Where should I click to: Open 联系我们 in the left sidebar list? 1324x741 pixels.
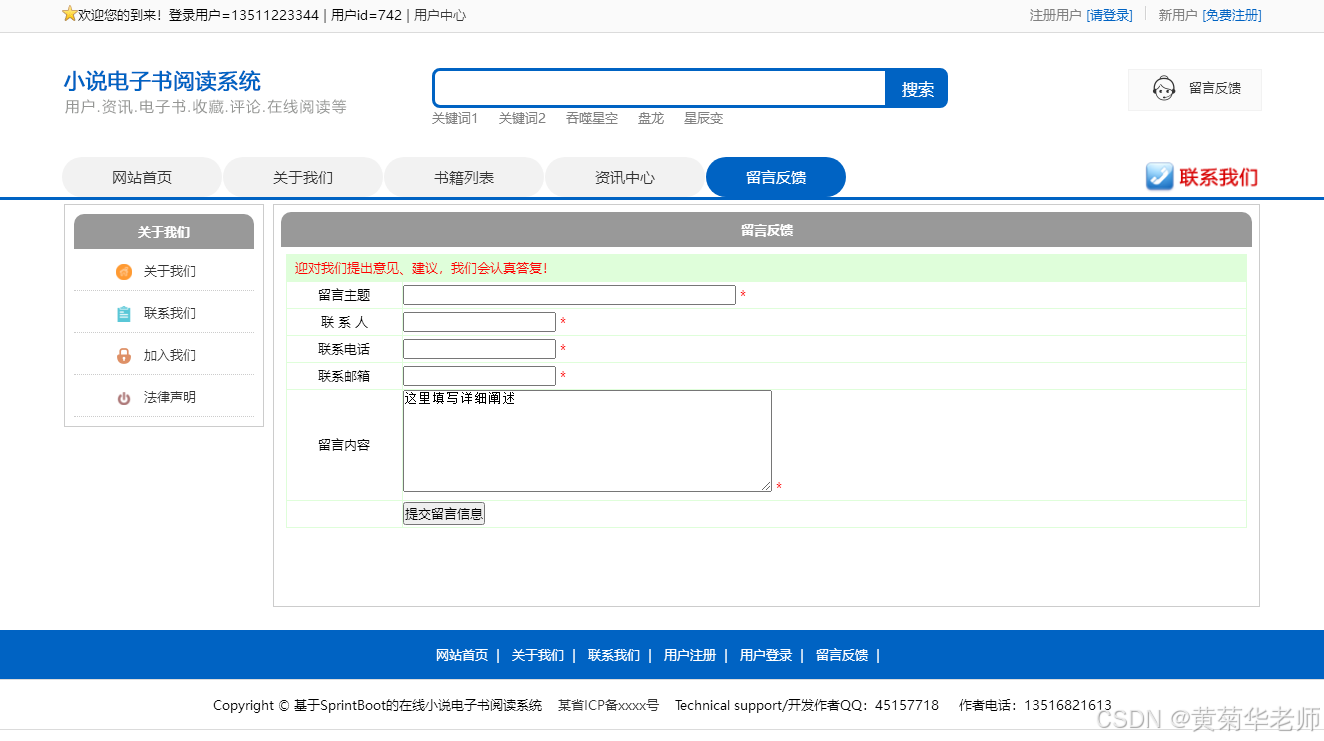pos(170,314)
